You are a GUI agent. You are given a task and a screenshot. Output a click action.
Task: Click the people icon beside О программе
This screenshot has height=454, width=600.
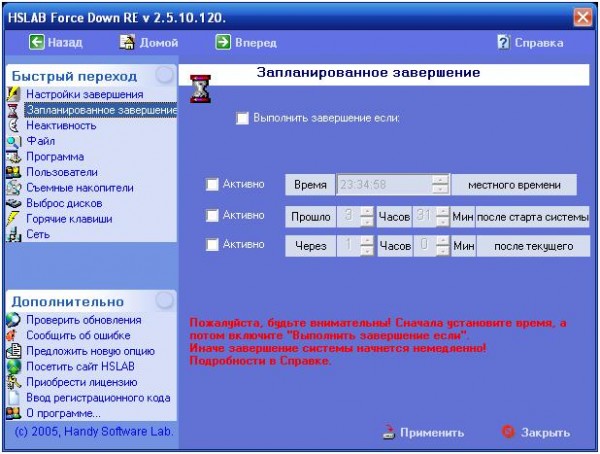pyautogui.click(x=13, y=413)
